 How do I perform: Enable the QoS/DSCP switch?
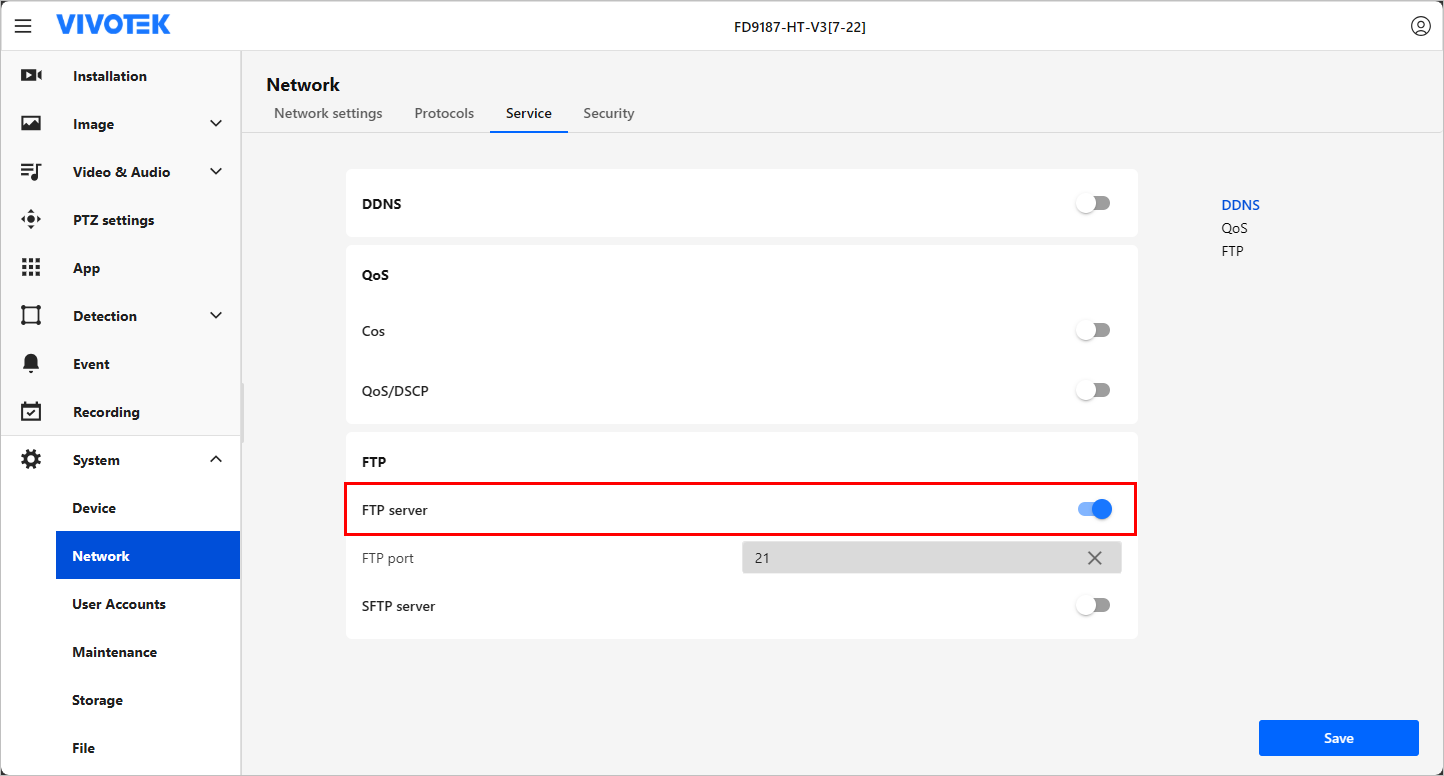coord(1093,390)
